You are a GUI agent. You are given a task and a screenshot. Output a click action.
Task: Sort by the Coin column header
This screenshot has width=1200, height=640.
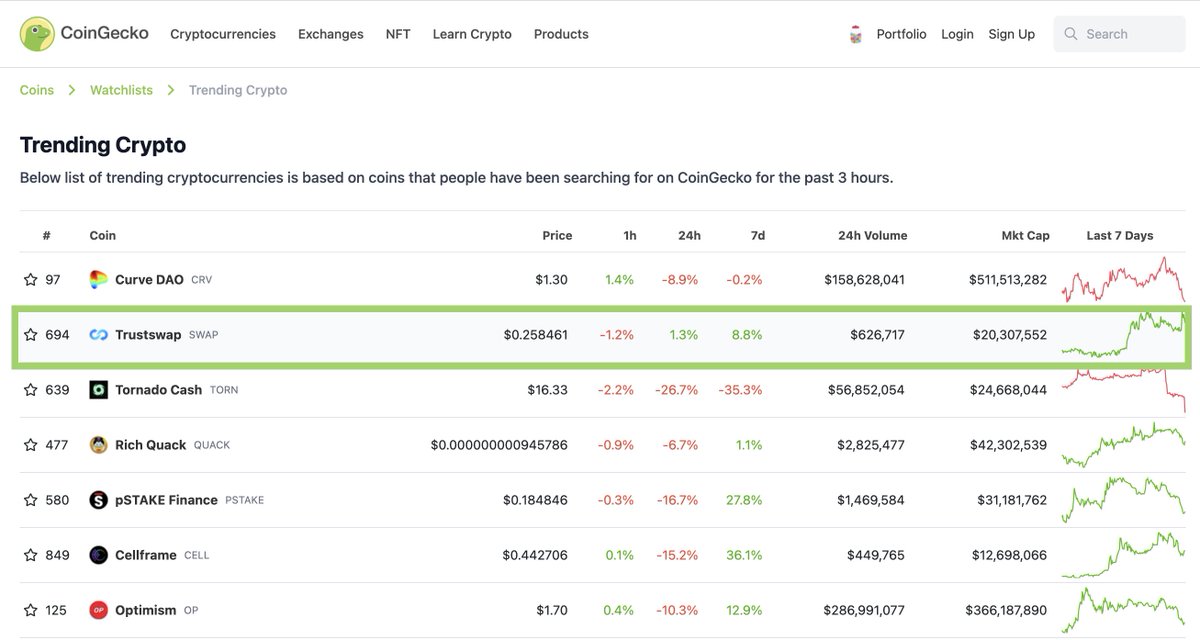pos(103,236)
